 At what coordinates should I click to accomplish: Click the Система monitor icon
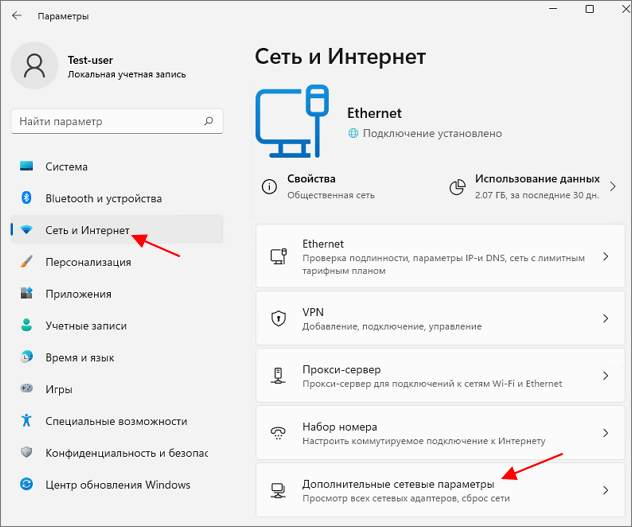click(27, 166)
